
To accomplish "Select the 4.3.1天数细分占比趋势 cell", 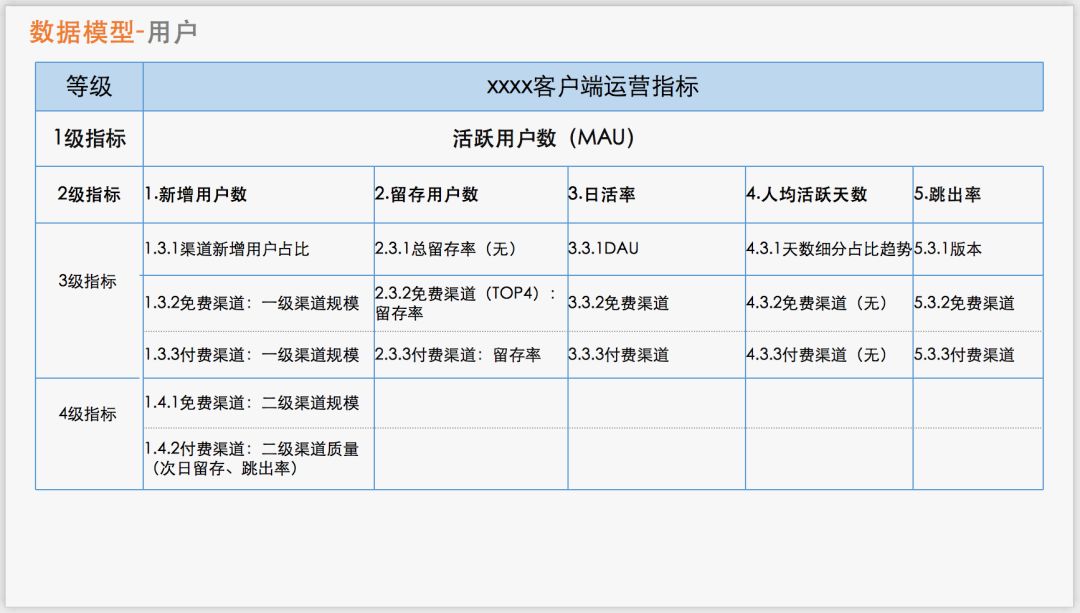I will [x=828, y=249].
